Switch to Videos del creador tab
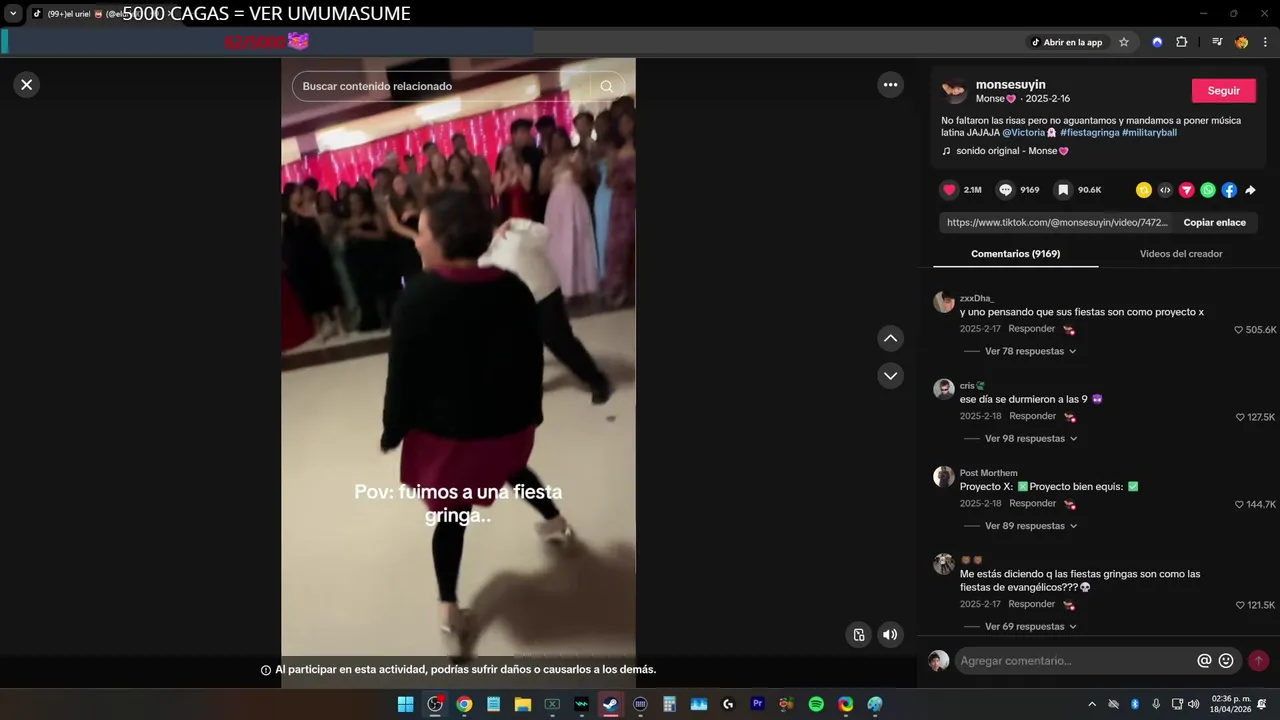 click(x=1181, y=254)
